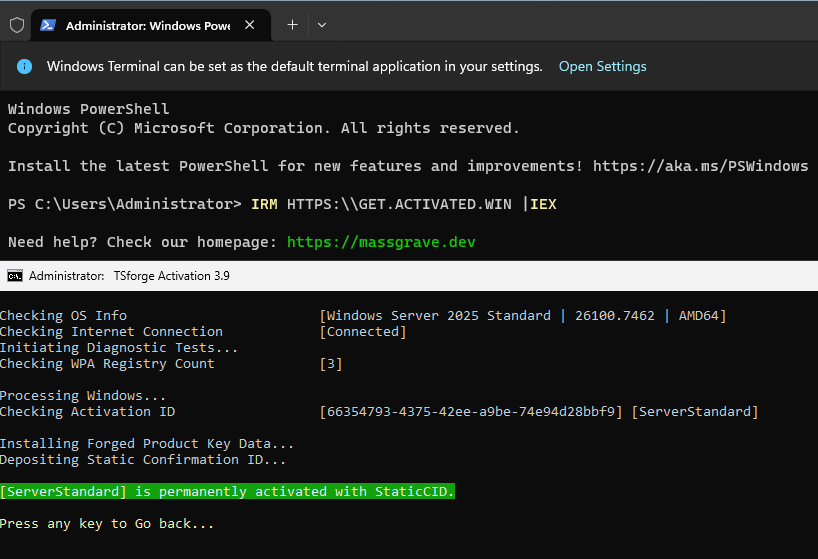Click the Processing Windows... line
Image resolution: width=818 pixels, height=559 pixels.
click(x=83, y=395)
